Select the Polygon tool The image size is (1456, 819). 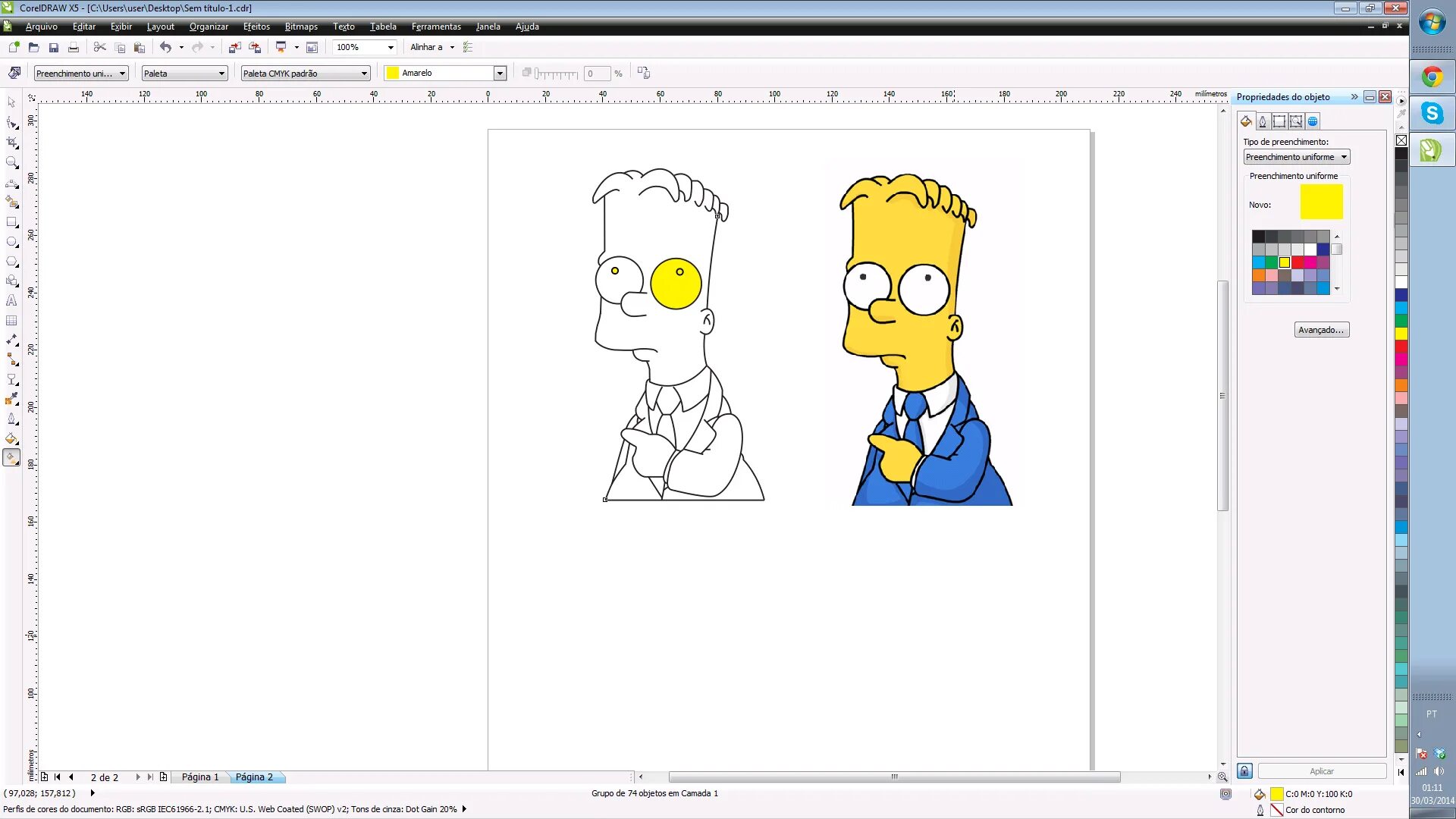[x=11, y=262]
